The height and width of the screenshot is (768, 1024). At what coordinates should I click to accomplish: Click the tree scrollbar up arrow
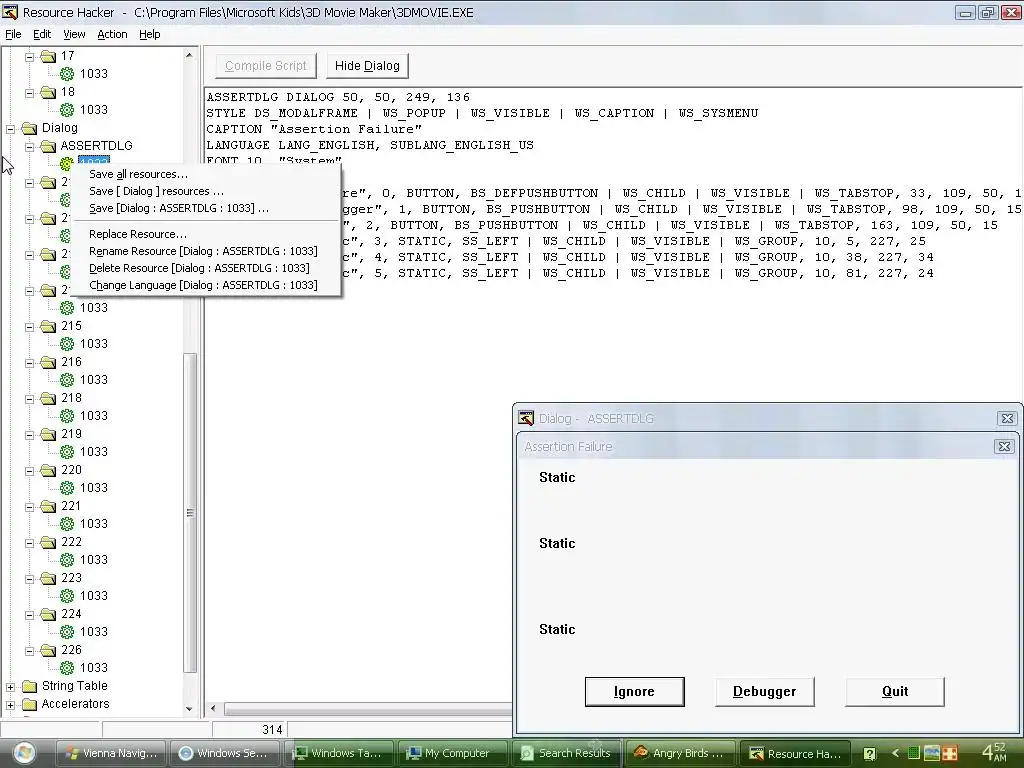tap(189, 56)
